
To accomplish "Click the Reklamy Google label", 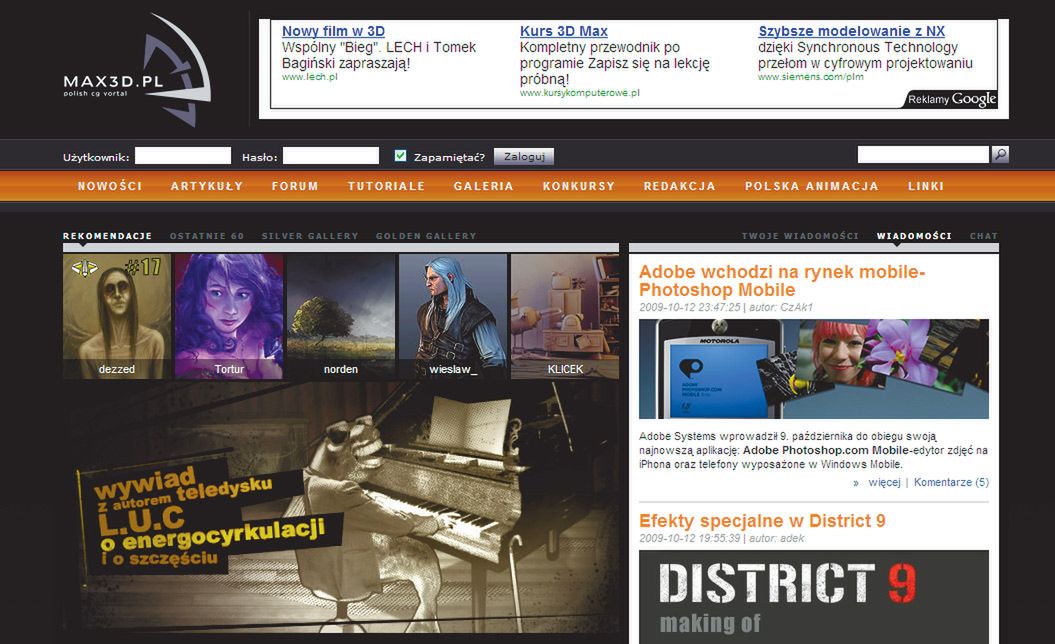I will coord(951,100).
